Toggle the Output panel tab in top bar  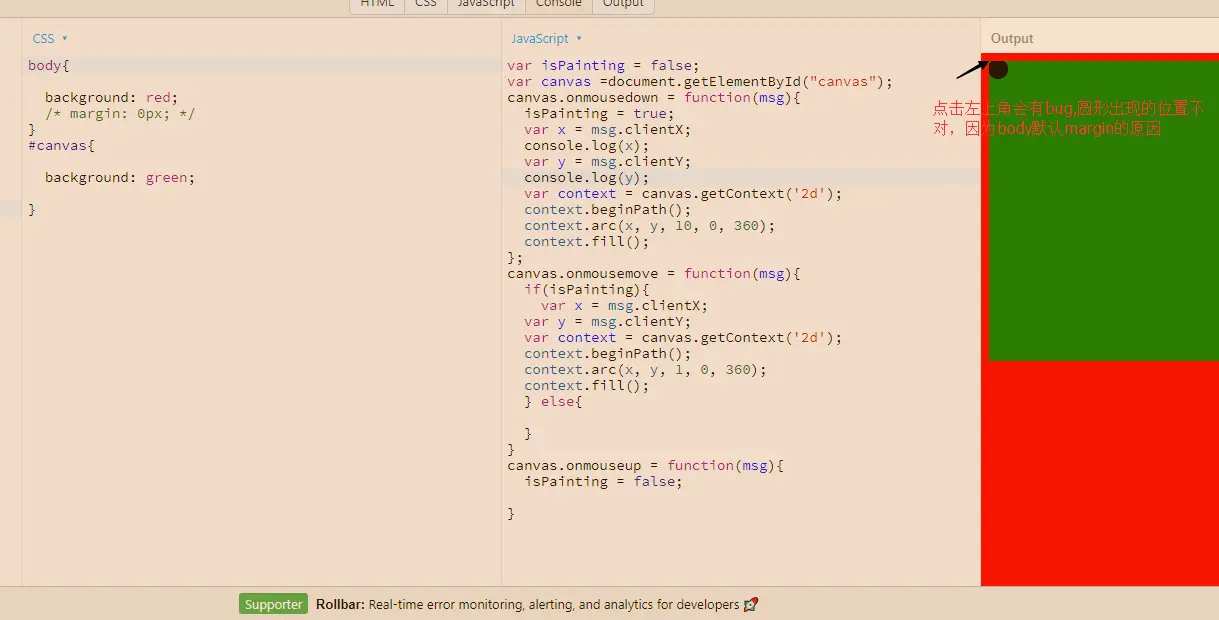click(x=623, y=5)
